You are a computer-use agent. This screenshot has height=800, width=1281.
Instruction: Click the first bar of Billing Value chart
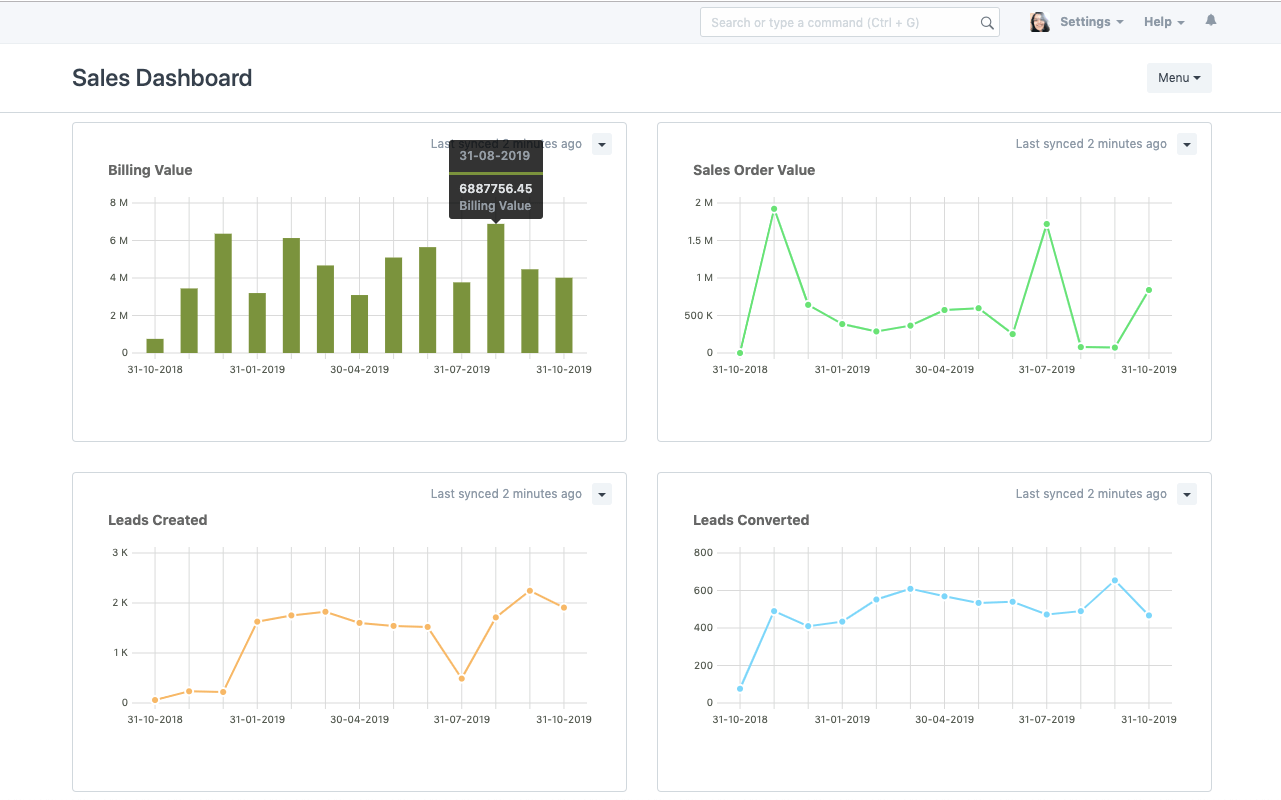pyautogui.click(x=153, y=347)
